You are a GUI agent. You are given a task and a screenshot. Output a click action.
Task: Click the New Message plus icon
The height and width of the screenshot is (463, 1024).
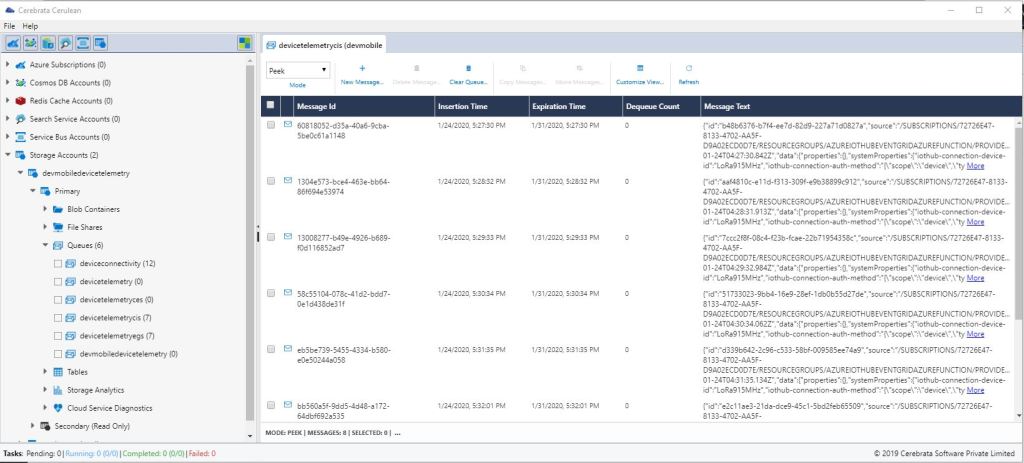pos(362,68)
